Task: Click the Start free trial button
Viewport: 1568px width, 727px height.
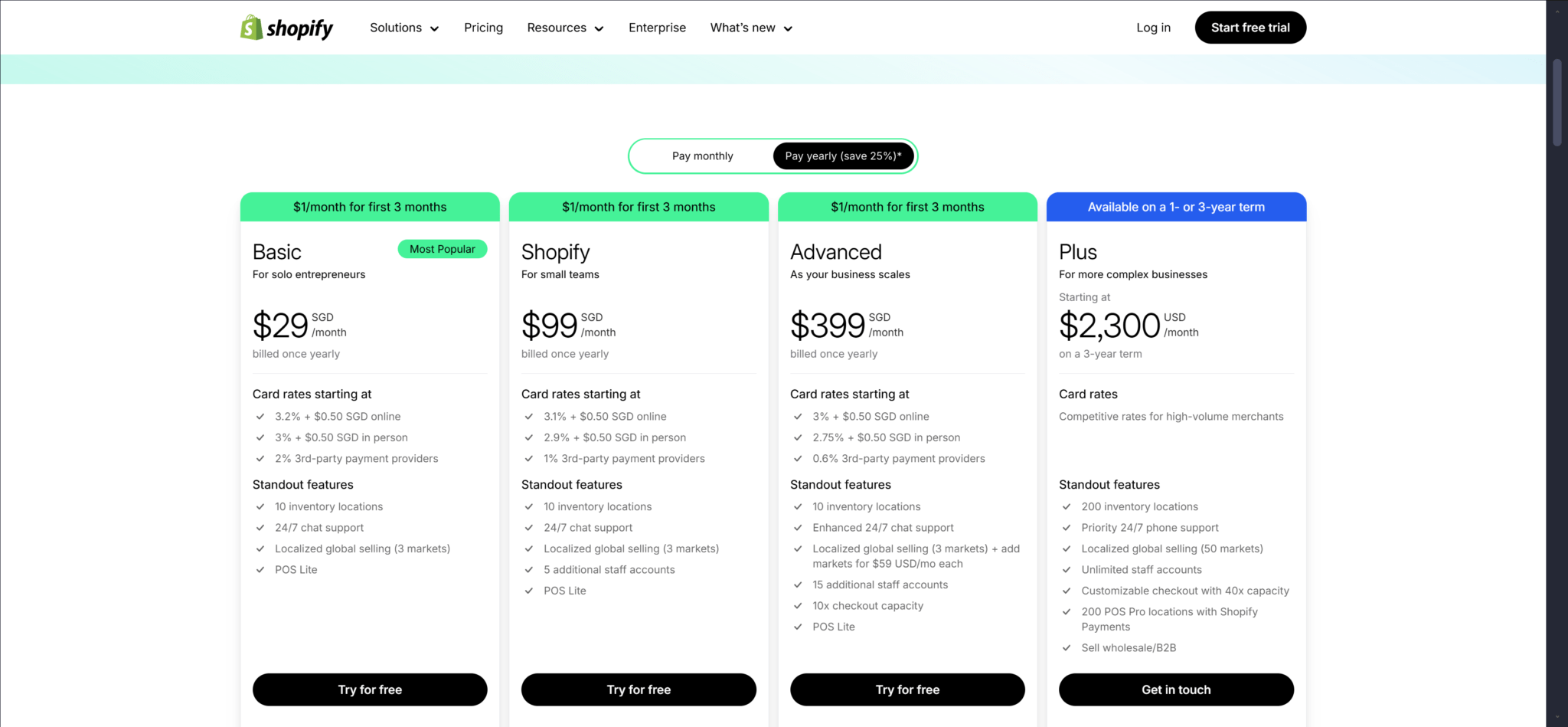Action: tap(1250, 28)
